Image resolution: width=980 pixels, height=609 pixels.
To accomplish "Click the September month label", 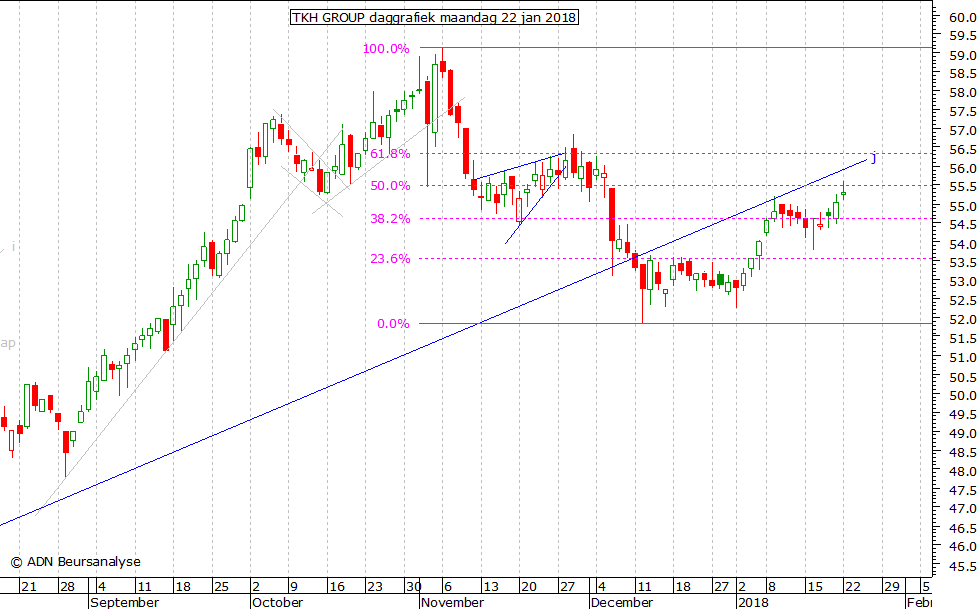I will tap(124, 602).
